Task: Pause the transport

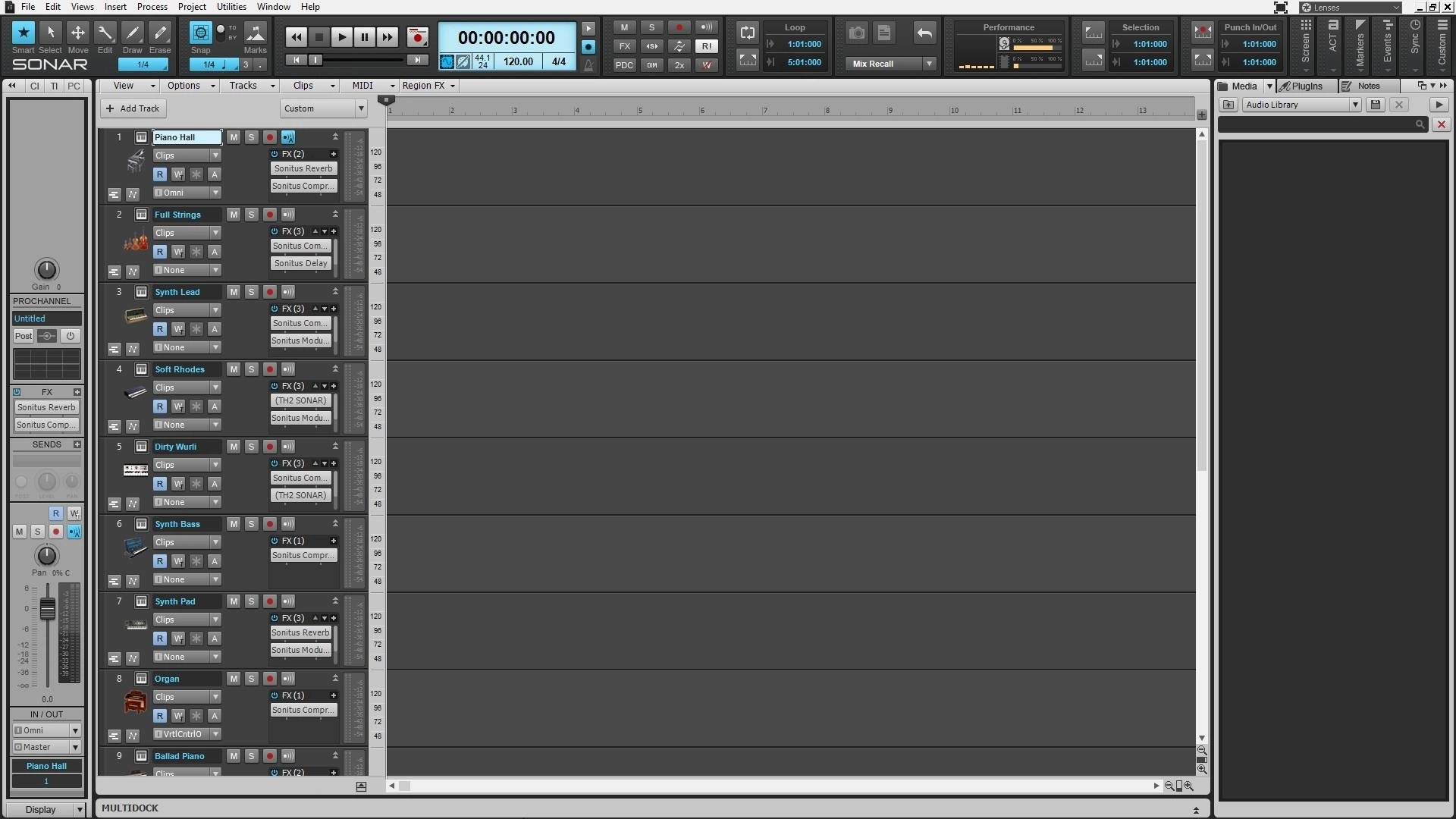Action: tap(364, 36)
